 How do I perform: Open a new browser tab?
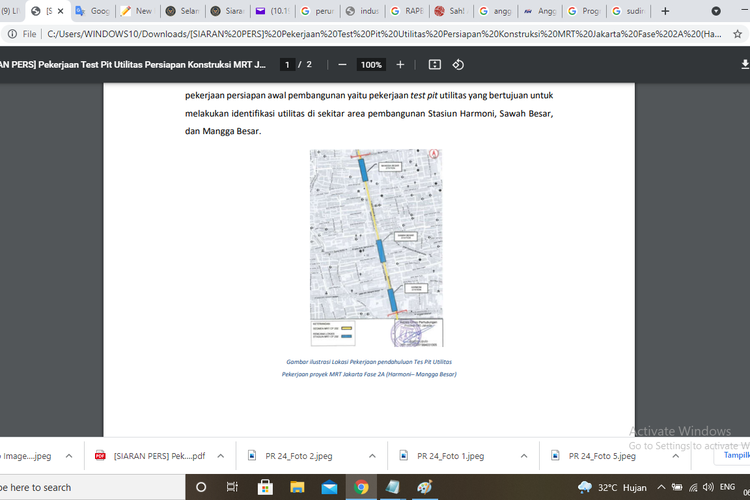[x=665, y=11]
